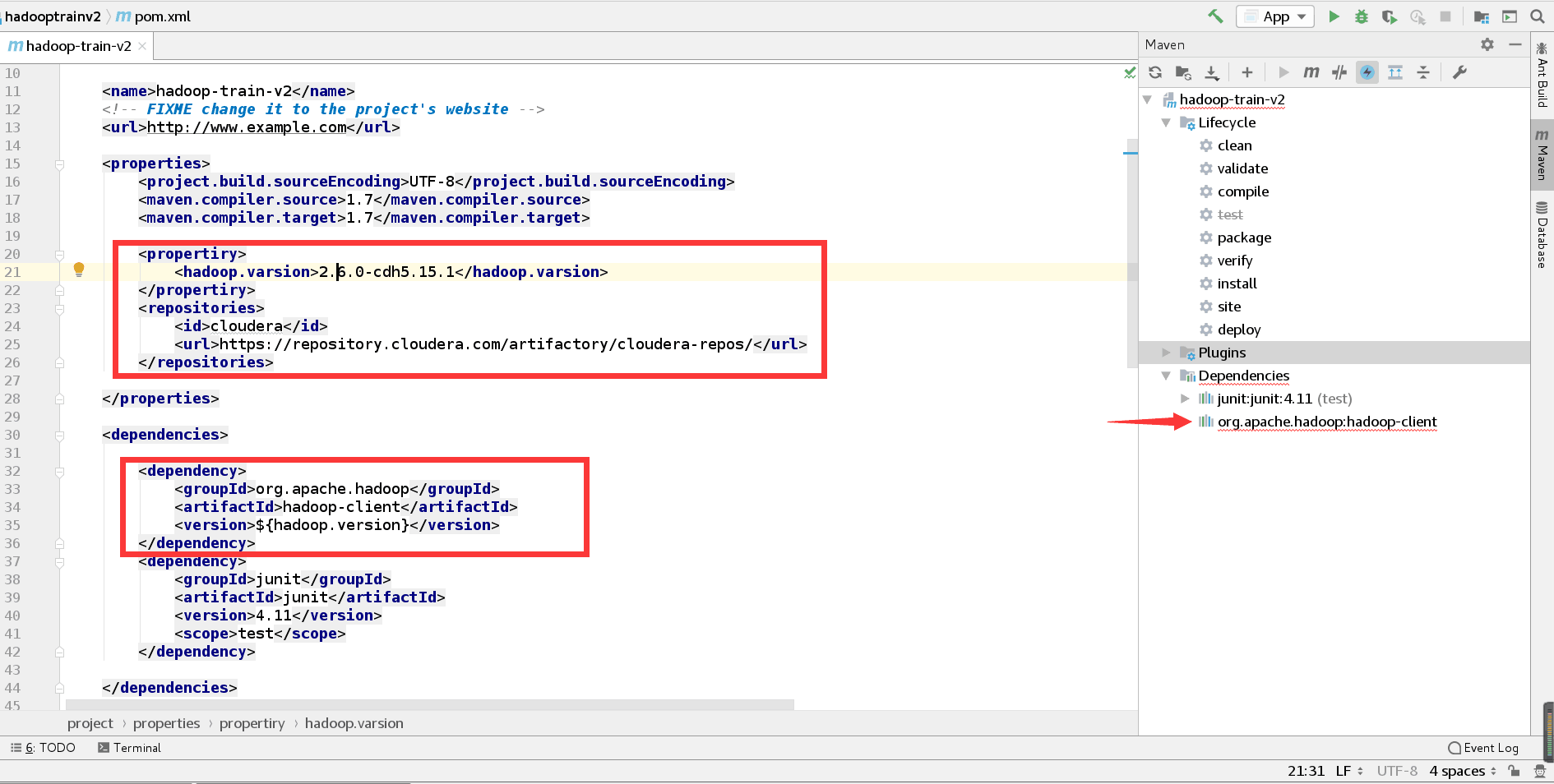Screen dimensions: 1554x784
Task: Open the Profile icon in the main toolbar
Action: coord(1418,16)
